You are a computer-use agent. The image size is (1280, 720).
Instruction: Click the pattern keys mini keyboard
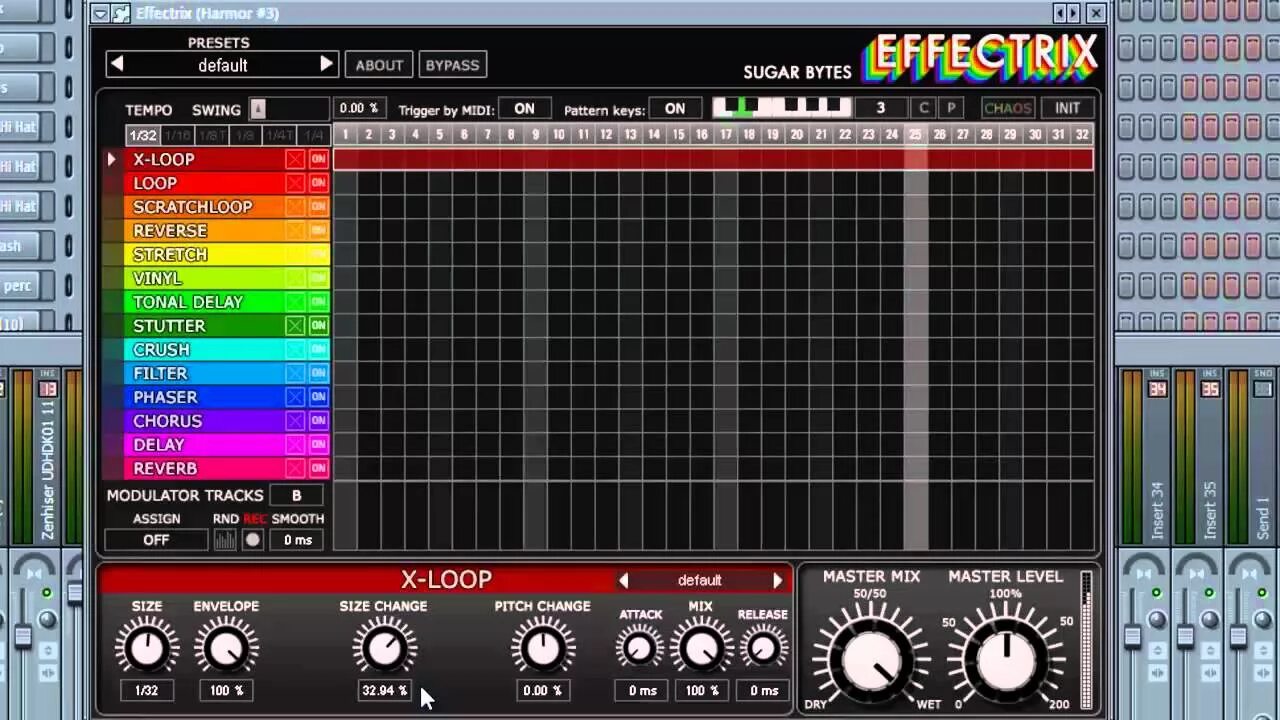click(782, 108)
